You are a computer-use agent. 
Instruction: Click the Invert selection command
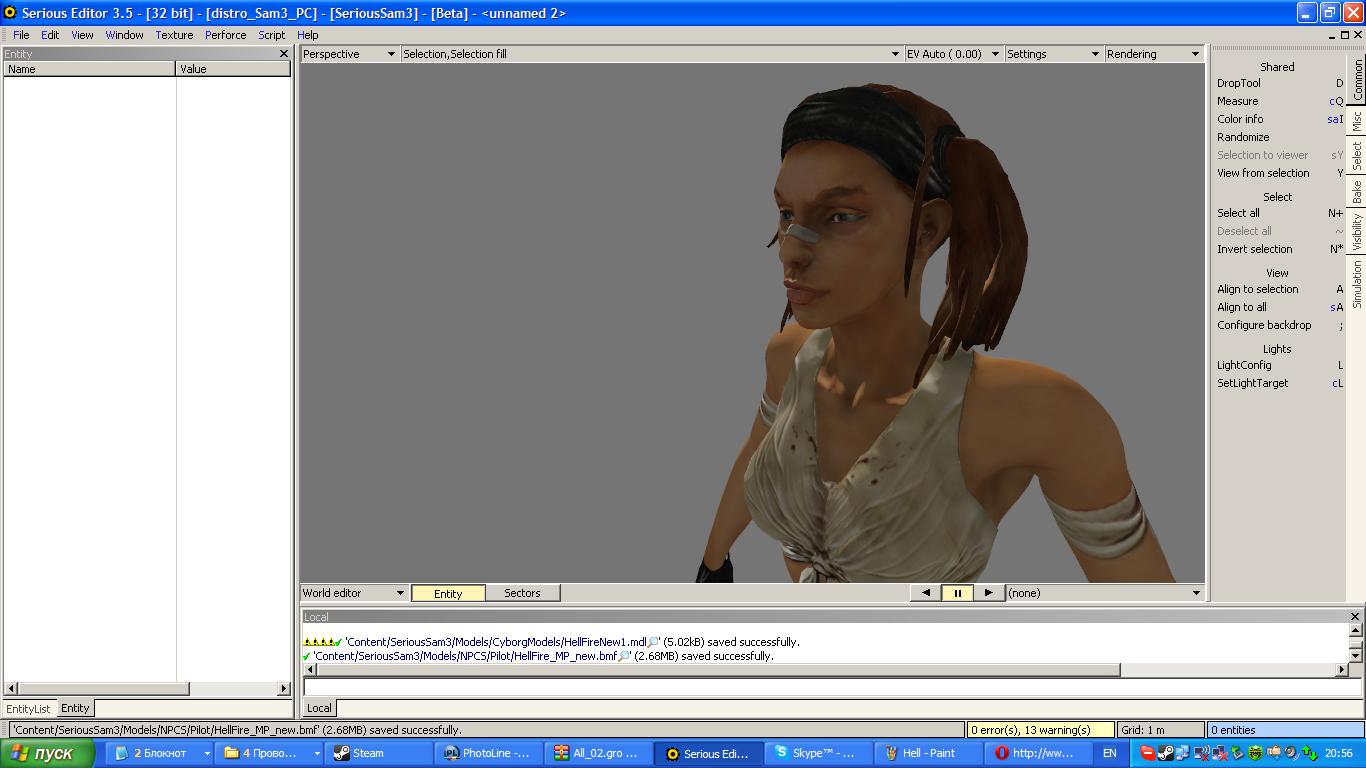tap(1280, 249)
